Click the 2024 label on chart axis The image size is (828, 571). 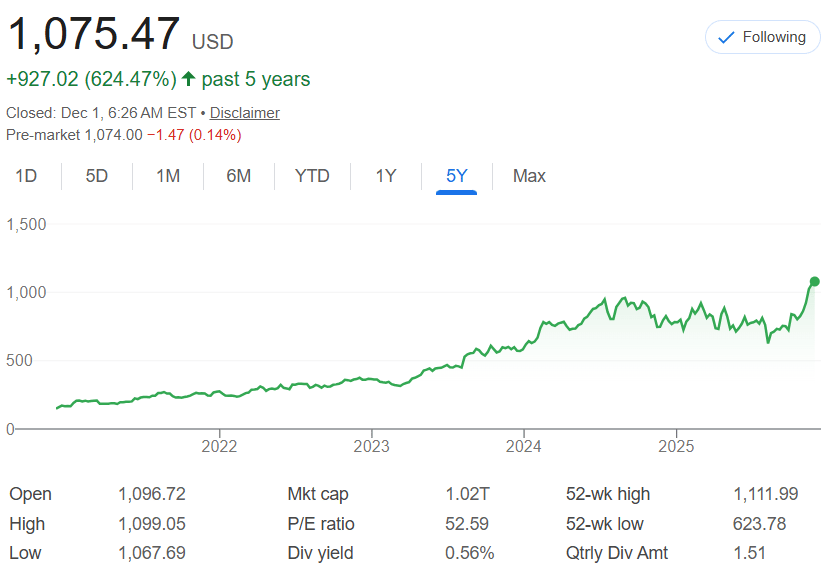(x=524, y=445)
